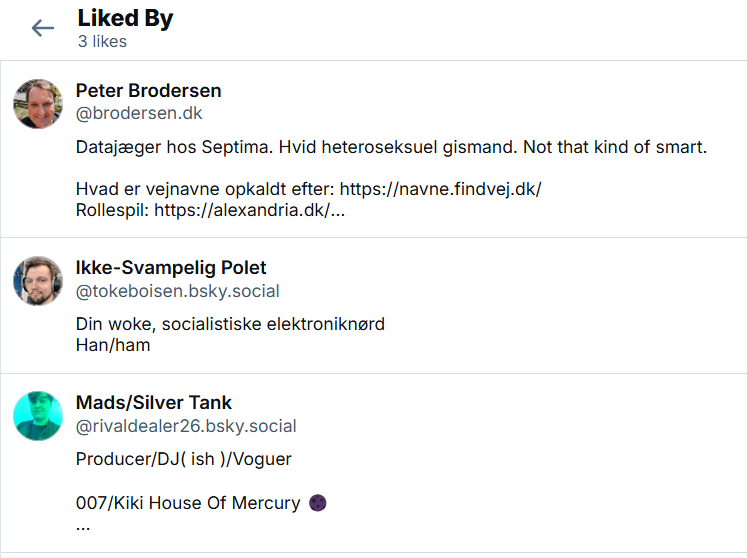Image resolution: width=747 pixels, height=558 pixels.
Task: Click the Producer/DJ( ish )/Voguer bio line
Action: click(183, 459)
